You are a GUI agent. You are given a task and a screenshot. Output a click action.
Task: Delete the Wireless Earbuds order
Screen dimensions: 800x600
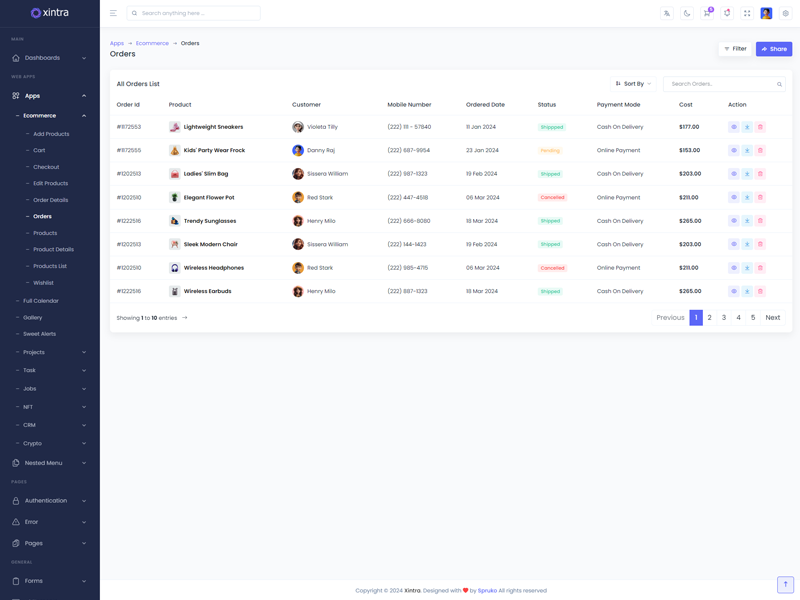pyautogui.click(x=760, y=292)
